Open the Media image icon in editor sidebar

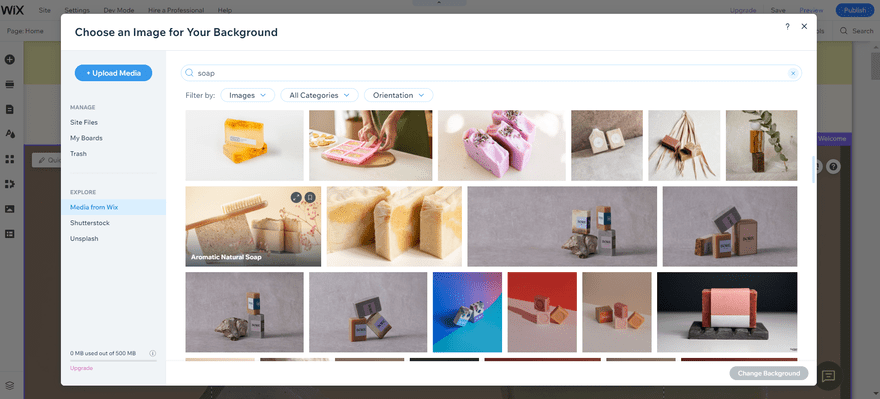10,209
